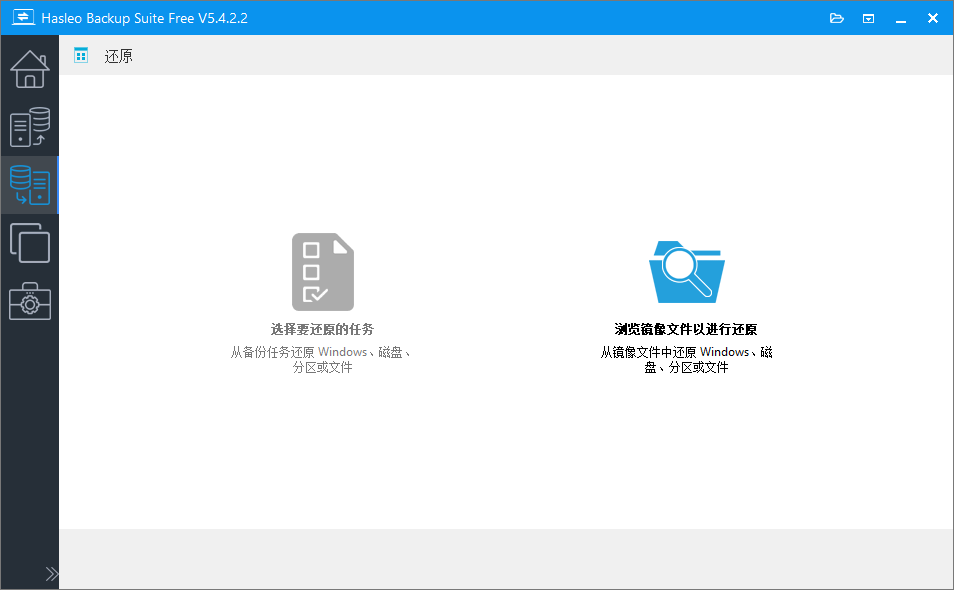Click the gray task checklist icon
Image resolution: width=954 pixels, height=590 pixels.
[322, 272]
